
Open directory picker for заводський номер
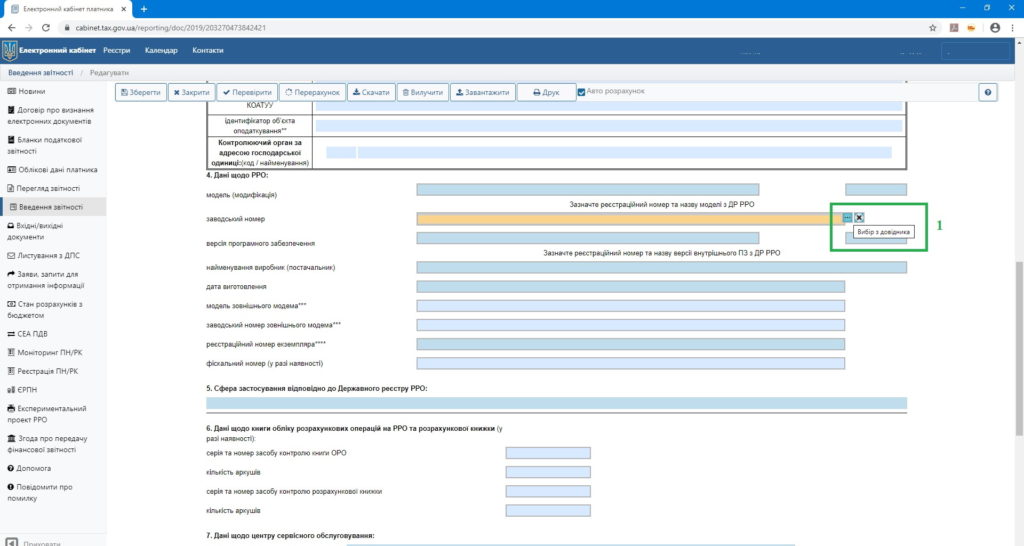tap(847, 217)
